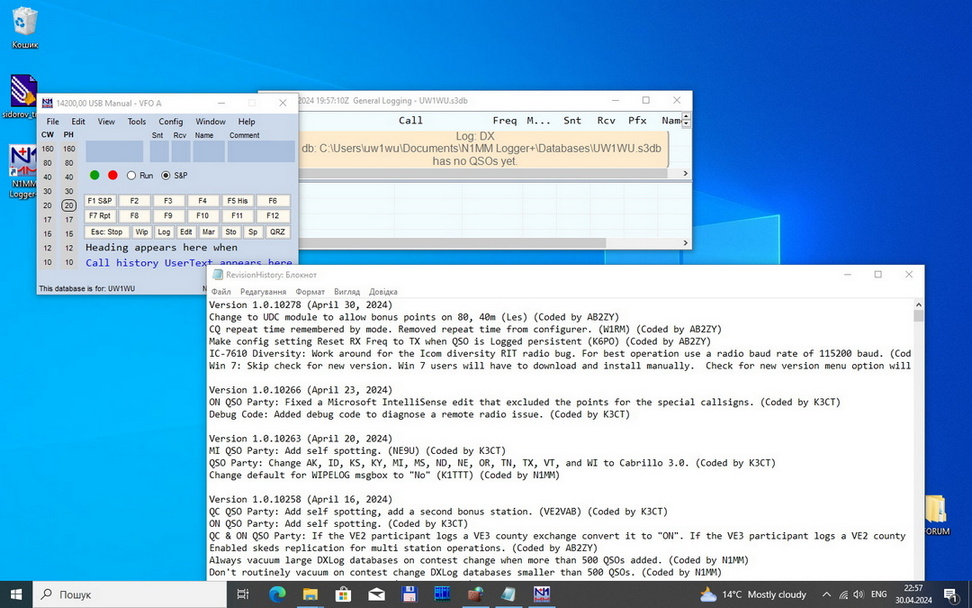Select the Run mode radio button

tap(131, 175)
